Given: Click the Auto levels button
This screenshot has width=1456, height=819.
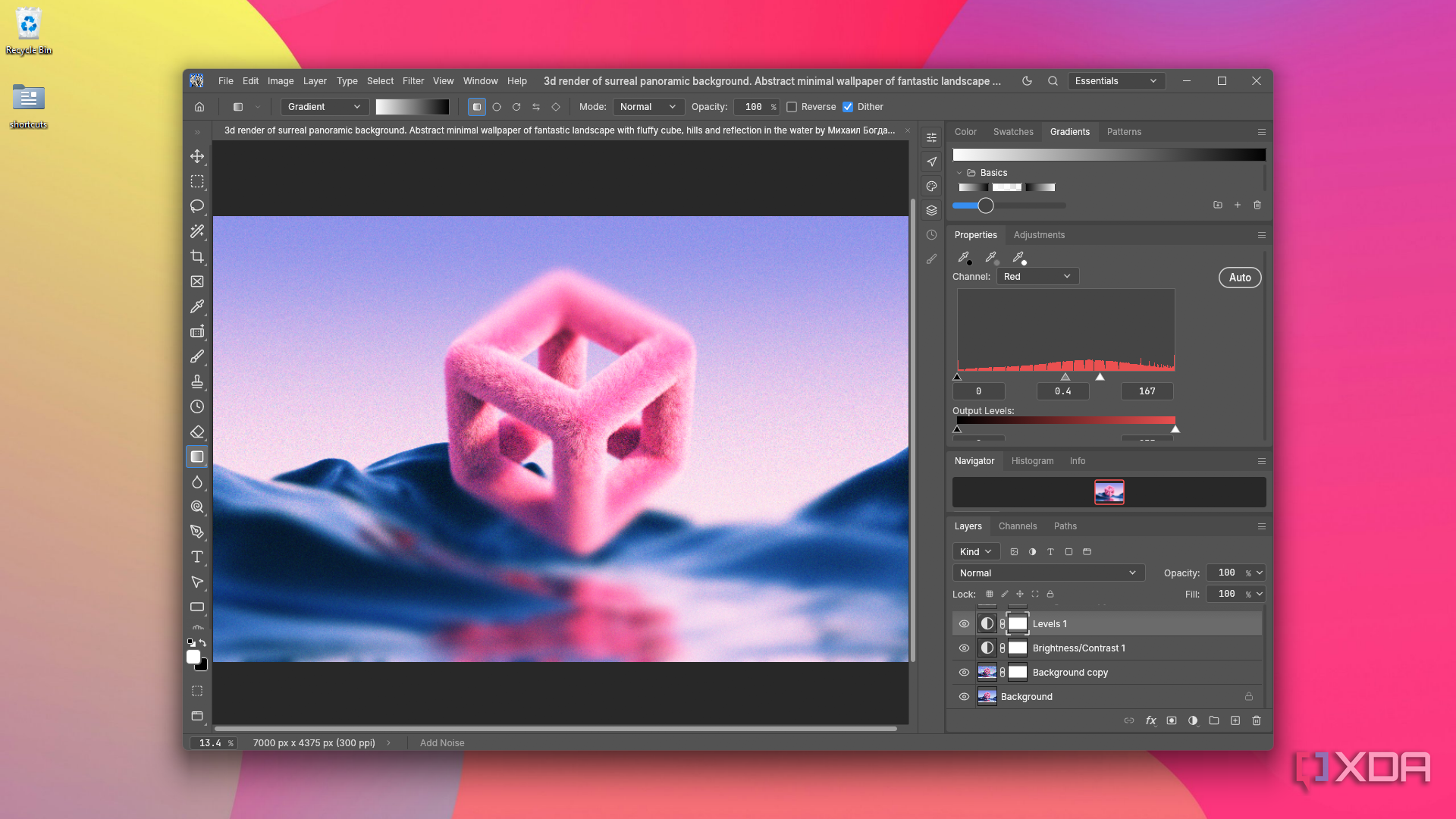Looking at the screenshot, I should click(x=1240, y=278).
